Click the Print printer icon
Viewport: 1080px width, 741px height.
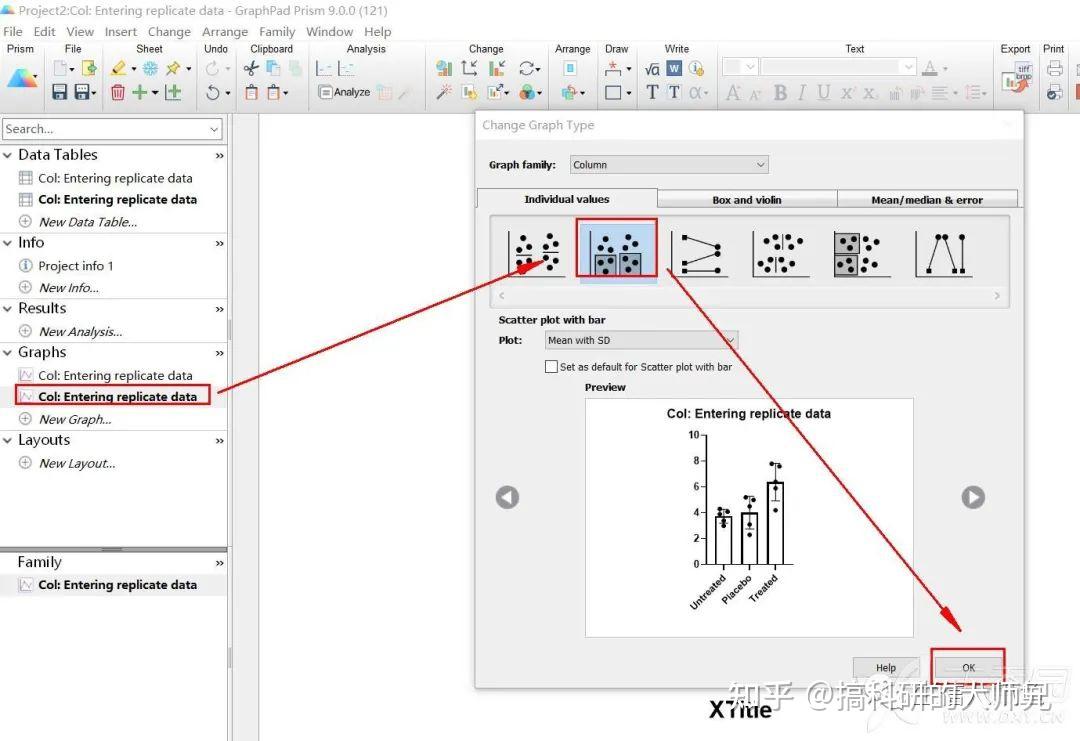pyautogui.click(x=1055, y=70)
